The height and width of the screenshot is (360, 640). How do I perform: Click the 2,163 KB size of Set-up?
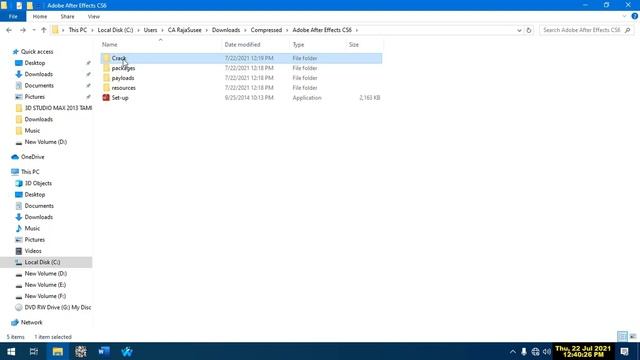coord(369,98)
